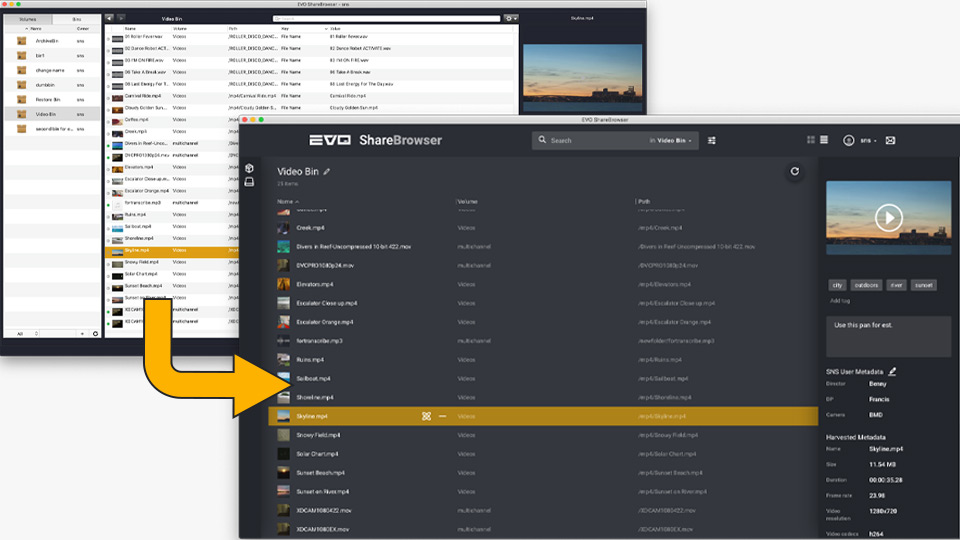Select Carnival Ride.mp4 in old window
960x540 pixels.
[311, 96]
